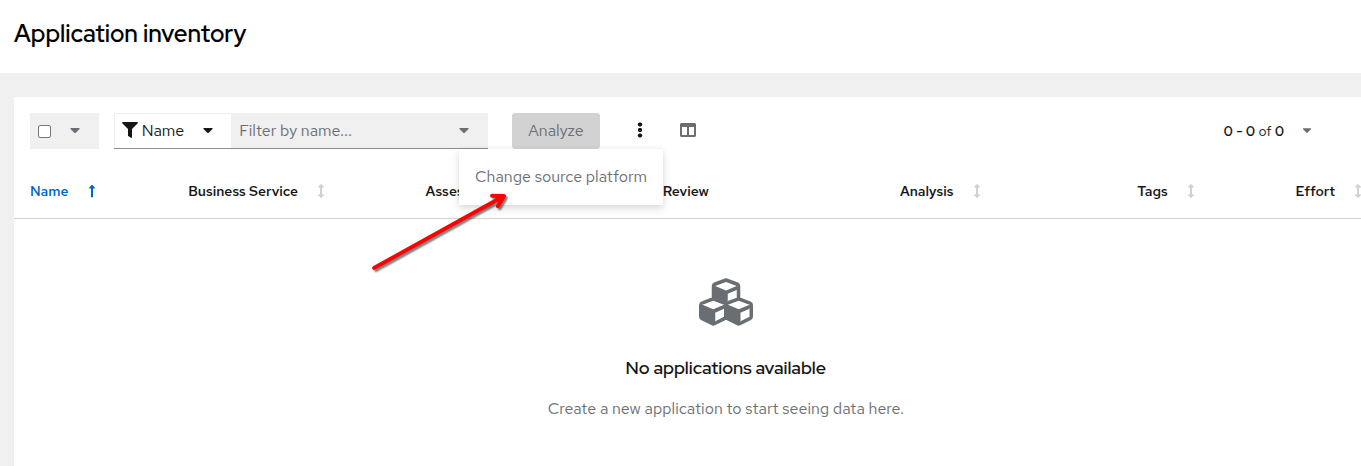Click the Name column sort arrow
Viewport: 1361px width, 466px height.
92,191
